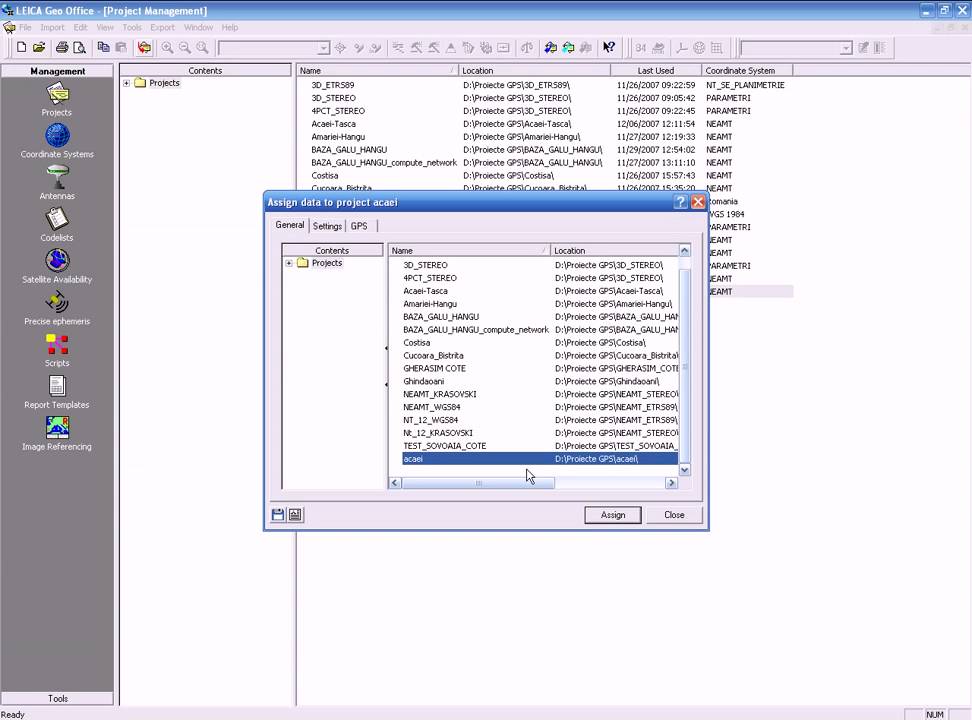Click the Print toolbar icon
The image size is (972, 720).
(62, 48)
